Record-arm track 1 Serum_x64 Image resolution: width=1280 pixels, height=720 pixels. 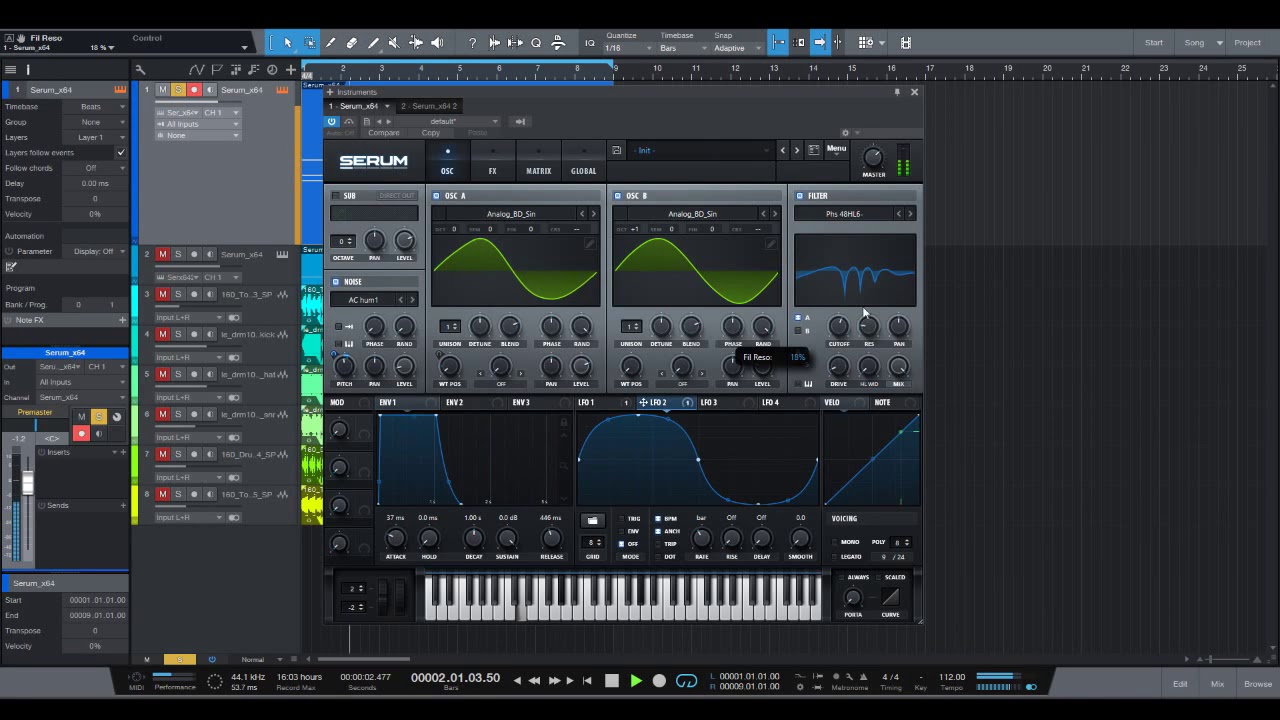194,90
